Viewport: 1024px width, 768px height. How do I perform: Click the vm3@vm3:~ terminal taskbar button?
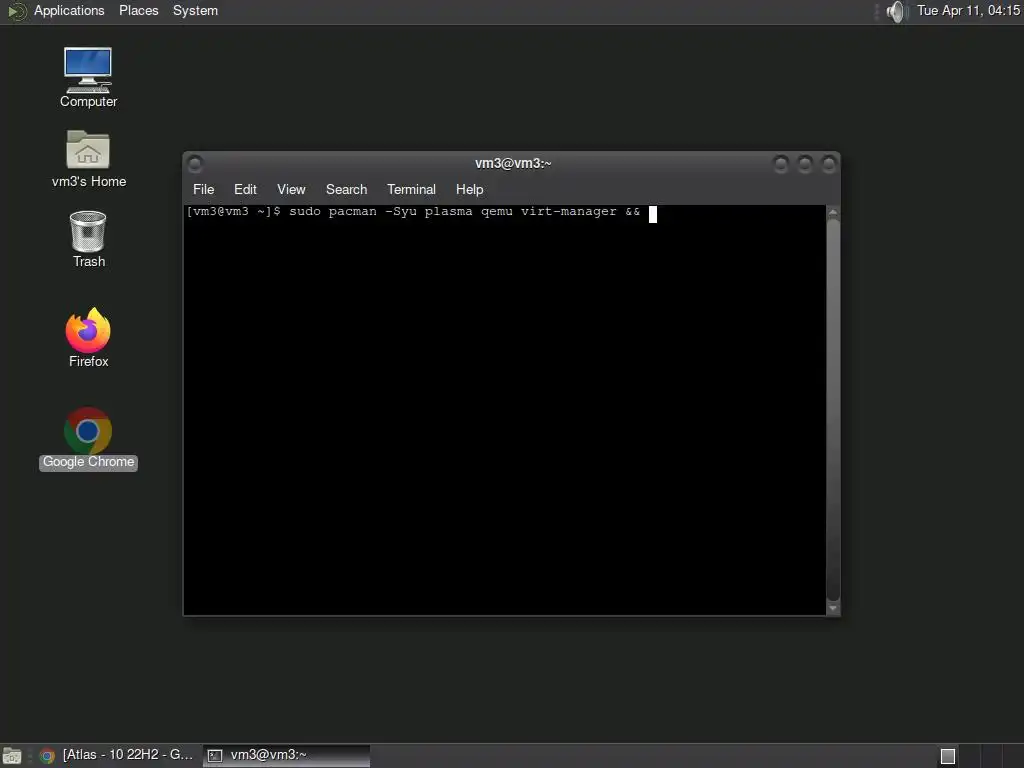coord(287,755)
